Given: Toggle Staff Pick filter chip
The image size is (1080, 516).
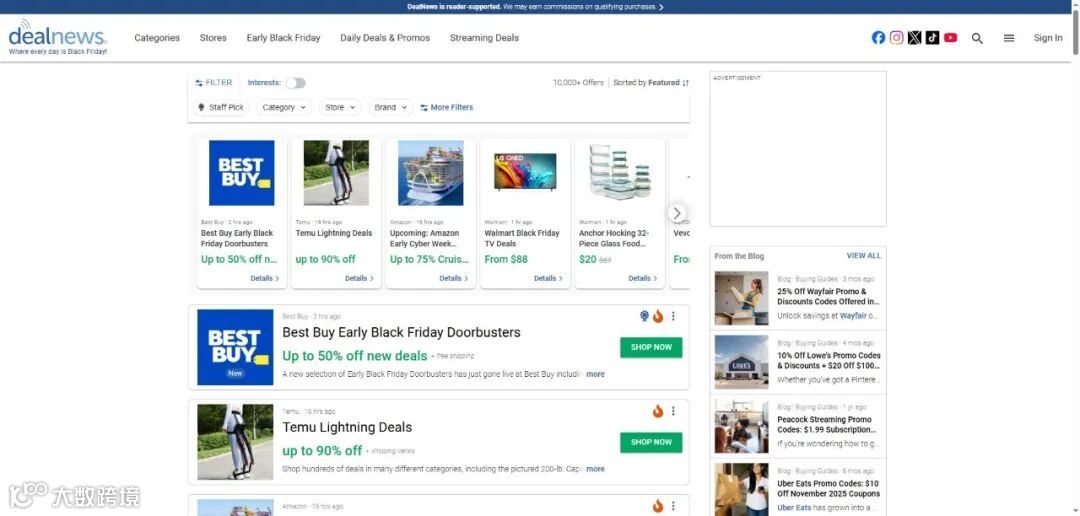Looking at the screenshot, I should 220,107.
